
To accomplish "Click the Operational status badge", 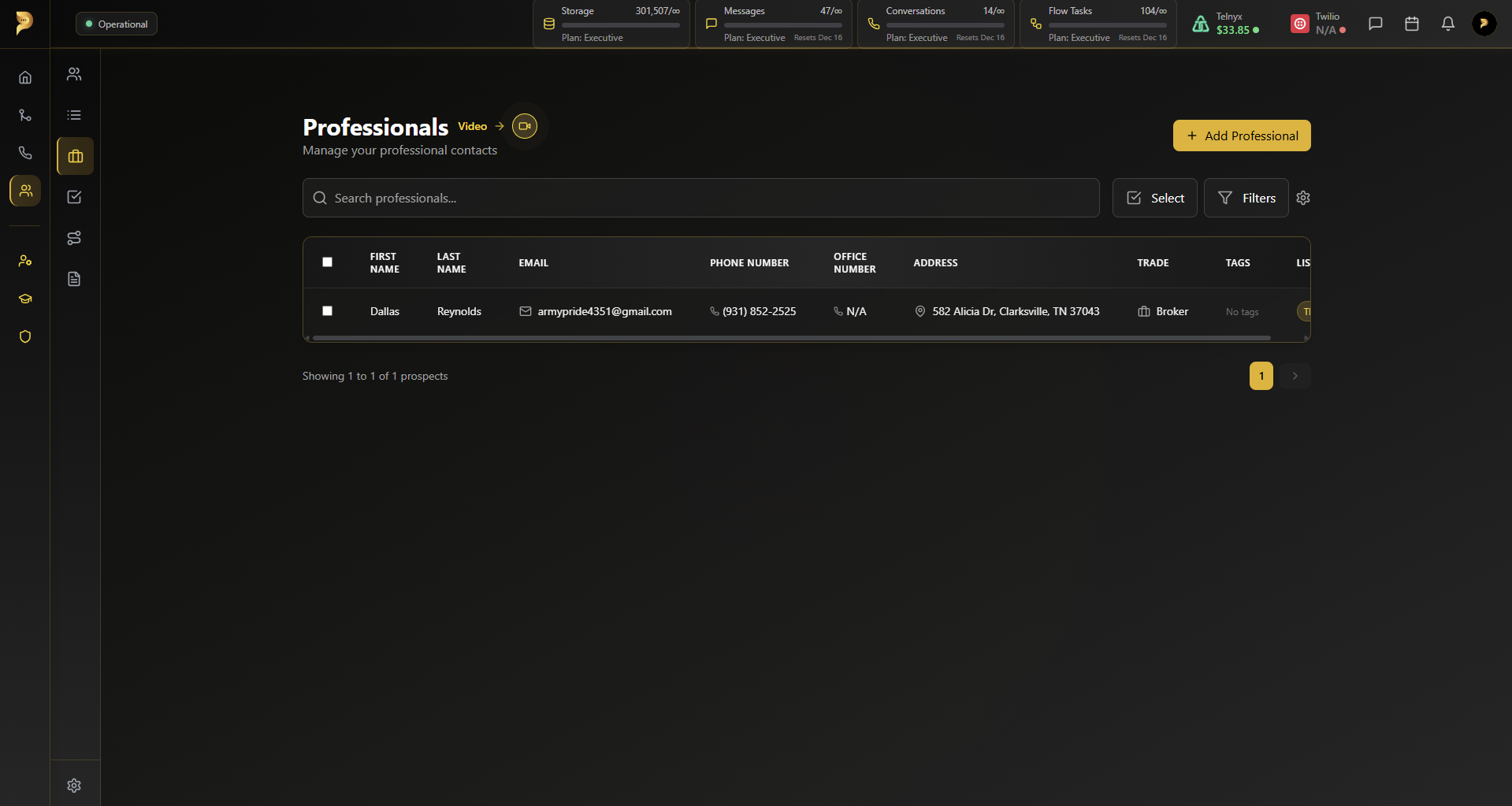I will pos(117,24).
